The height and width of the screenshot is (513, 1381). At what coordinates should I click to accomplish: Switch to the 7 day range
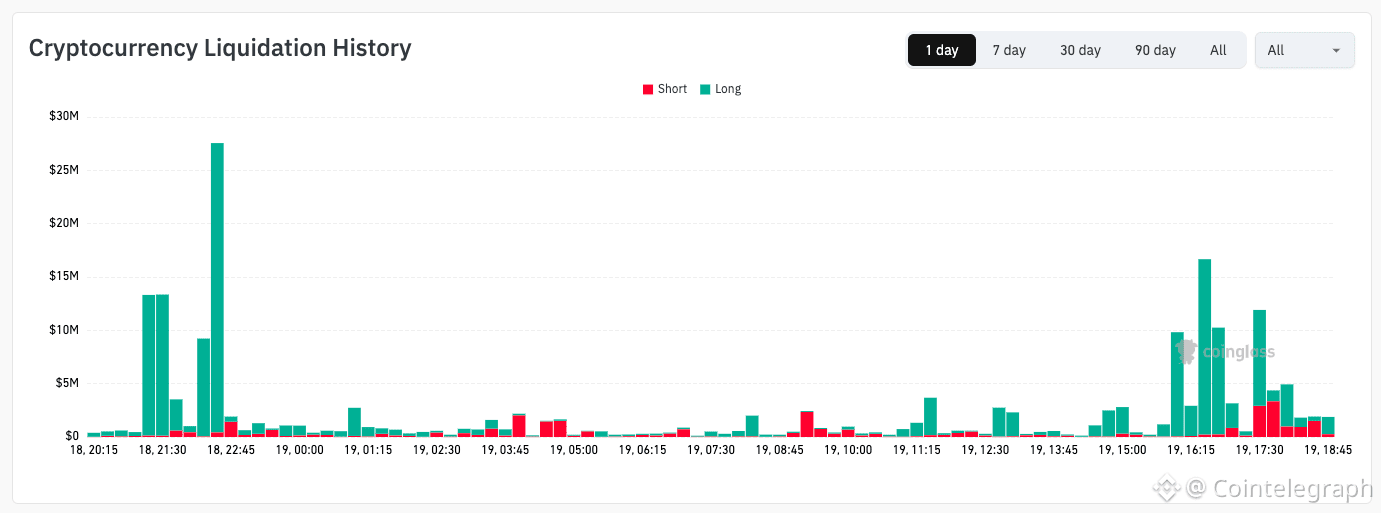point(1009,50)
